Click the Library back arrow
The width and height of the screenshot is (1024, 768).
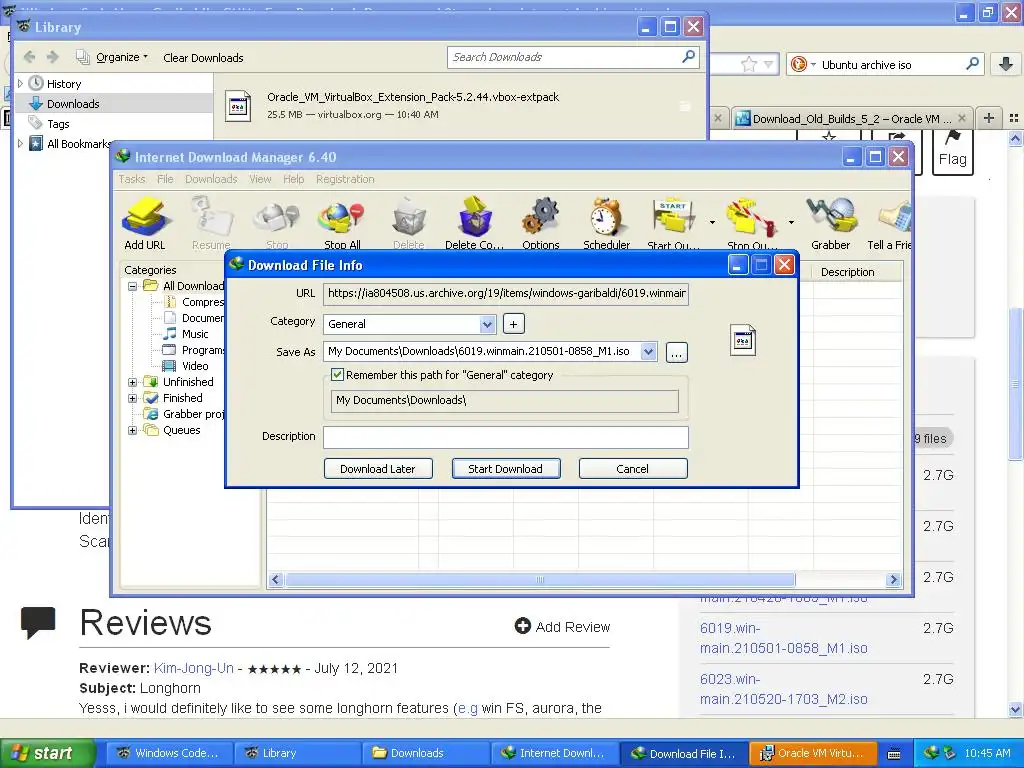coord(29,57)
